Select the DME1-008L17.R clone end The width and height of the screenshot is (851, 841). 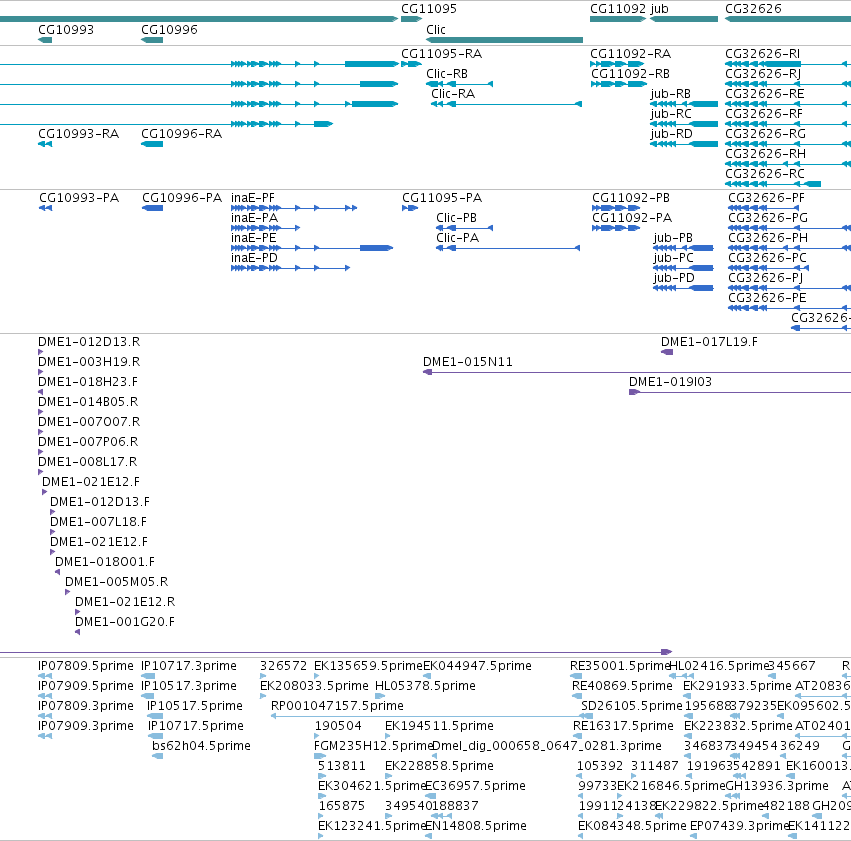pyautogui.click(x=41, y=473)
